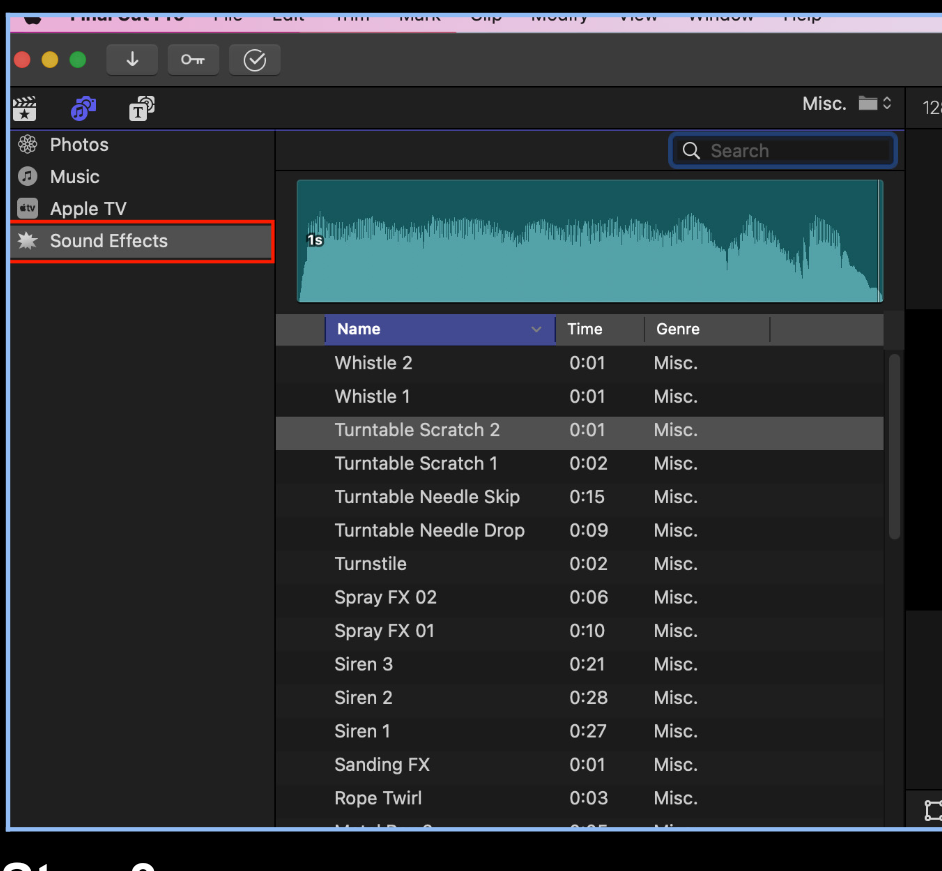Select the Whistle 1 sound effect

point(580,396)
